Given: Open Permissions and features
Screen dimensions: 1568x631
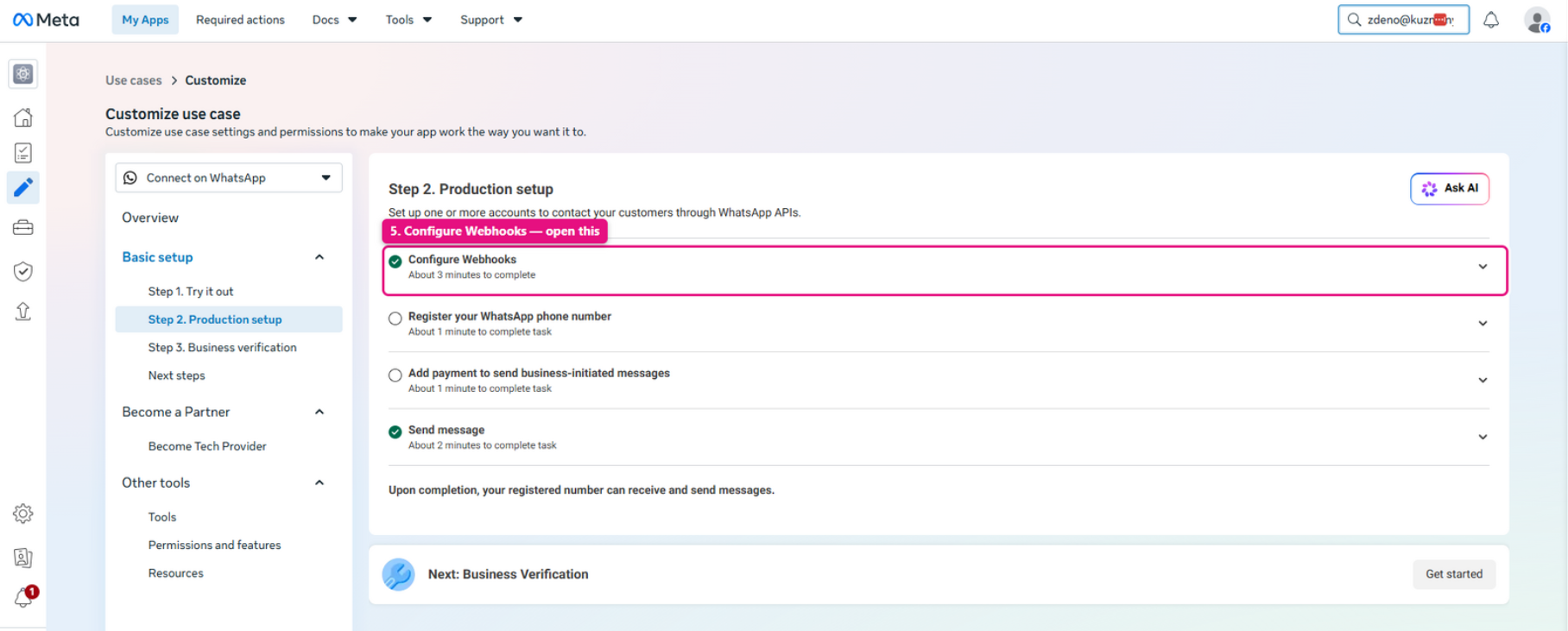Looking at the screenshot, I should point(215,545).
